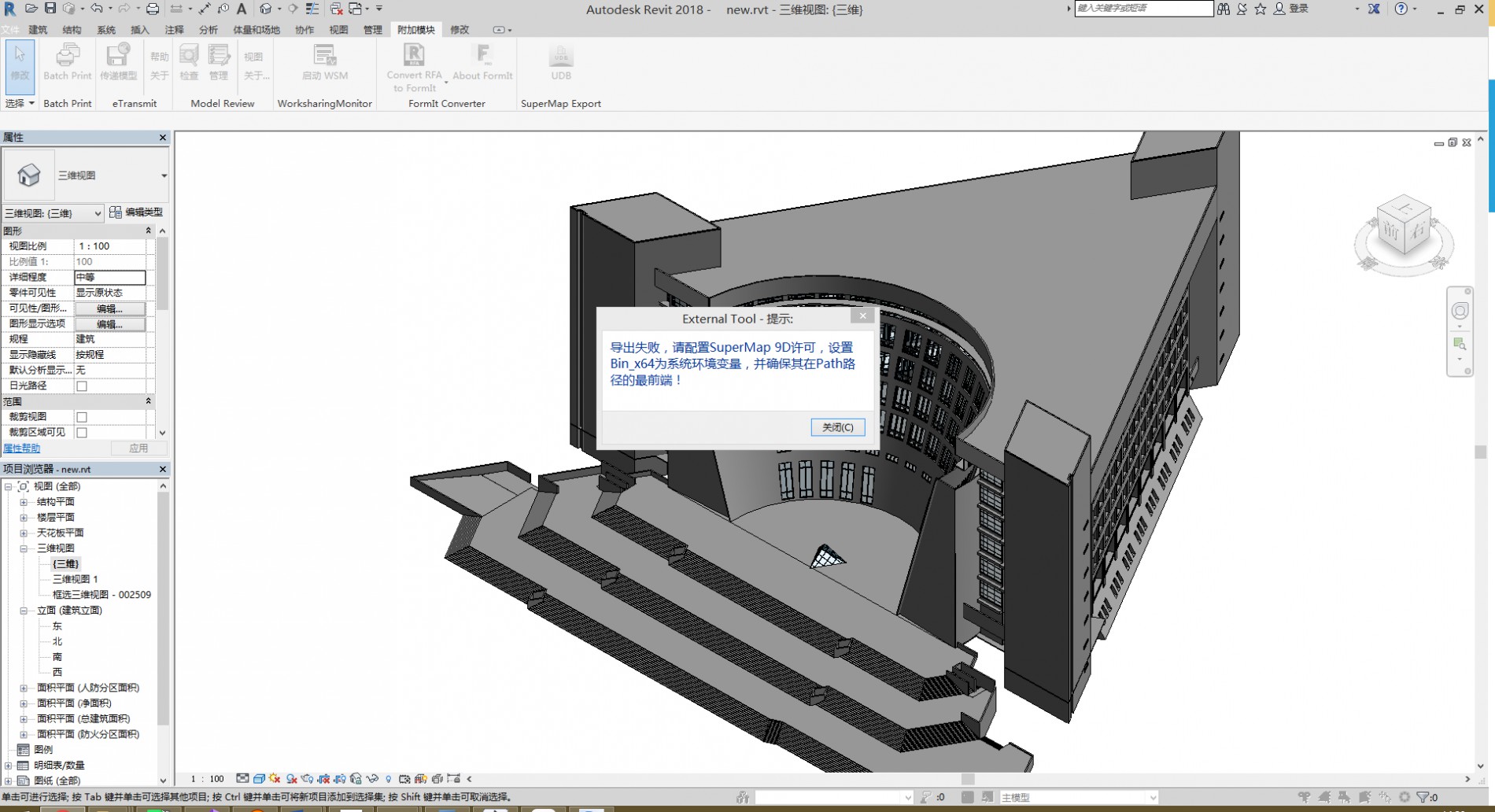Click Convert RFA to FormIt
Image resolution: width=1495 pixels, height=812 pixels.
pos(414,68)
